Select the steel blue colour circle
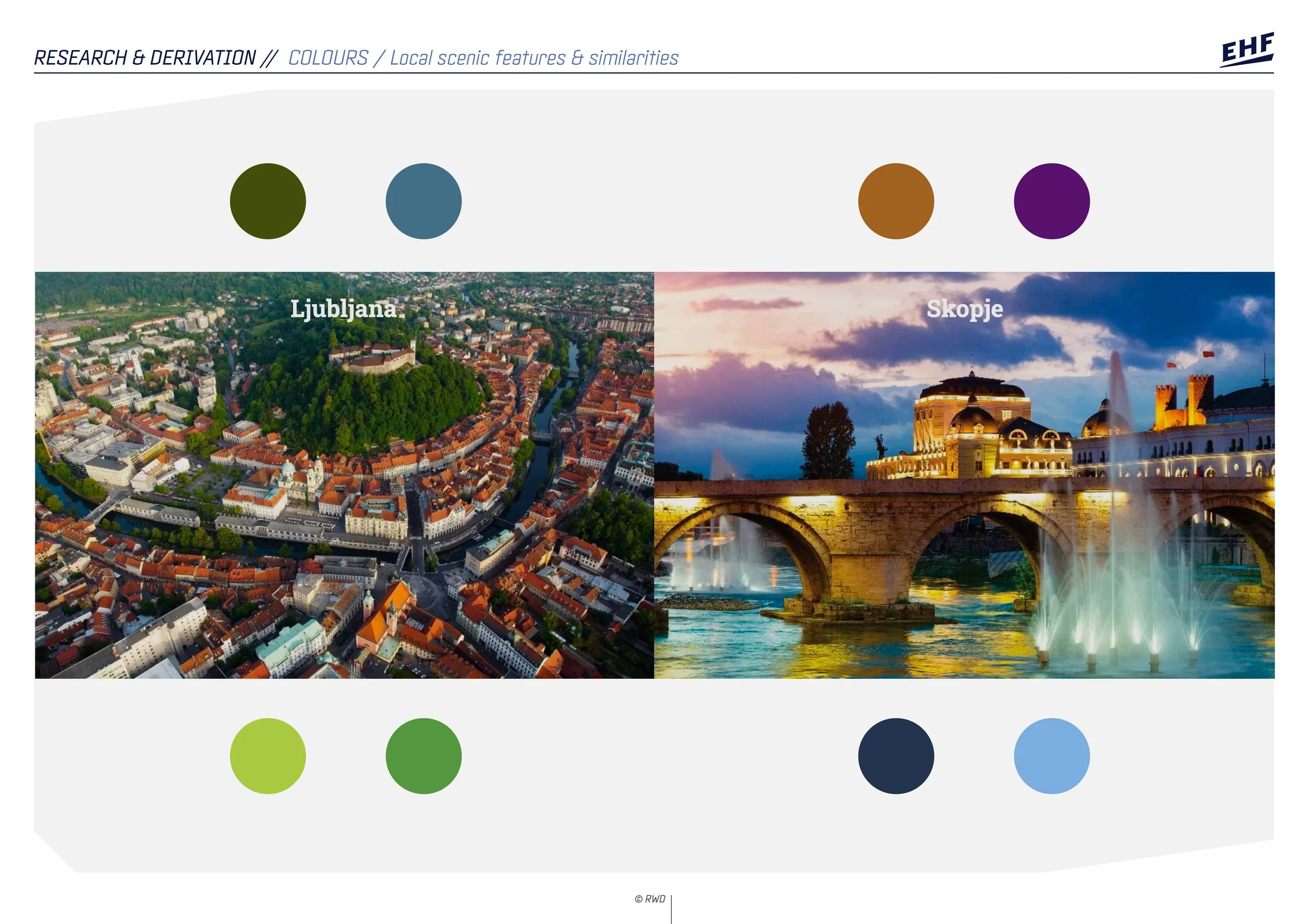The height and width of the screenshot is (924, 1307). click(x=423, y=201)
